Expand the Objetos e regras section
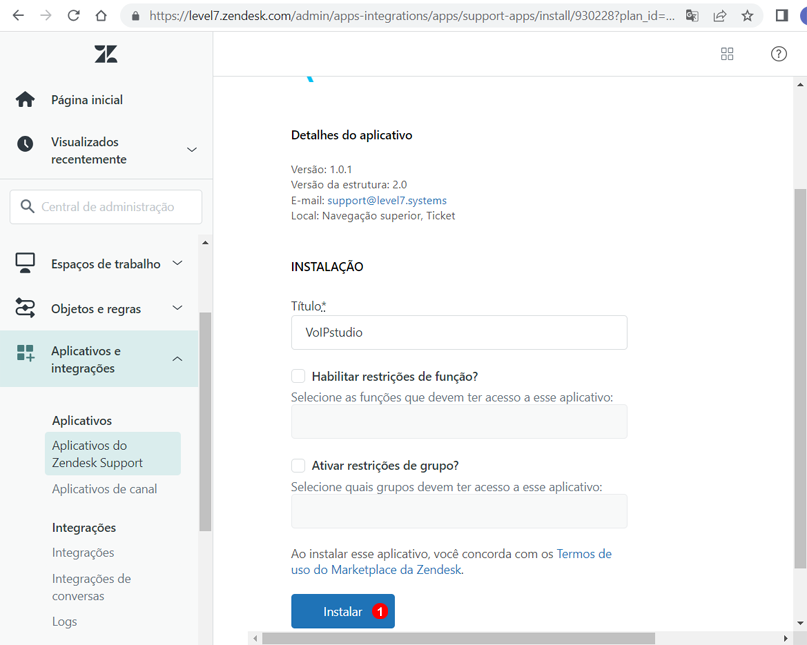This screenshot has width=807, height=645. tap(178, 308)
